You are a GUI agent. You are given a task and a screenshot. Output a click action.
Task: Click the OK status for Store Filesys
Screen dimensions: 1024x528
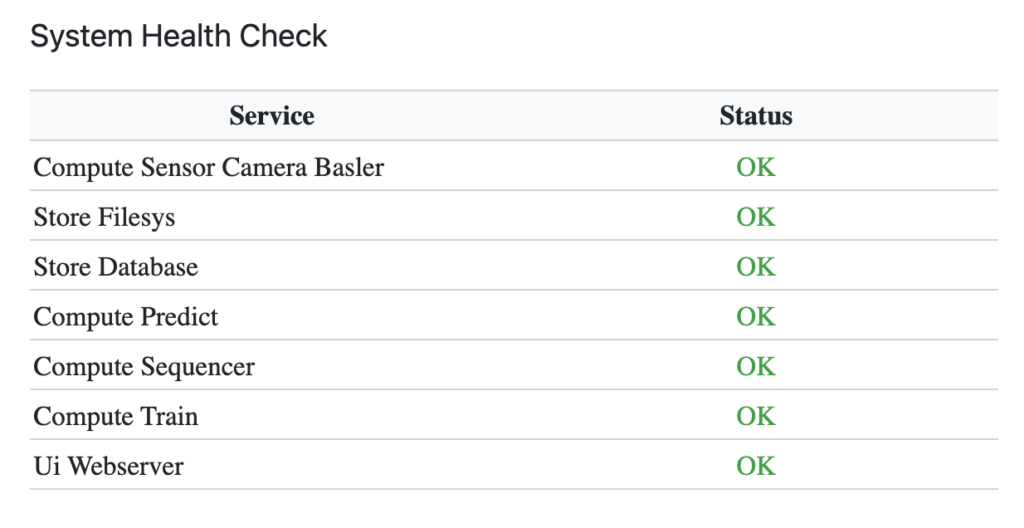pyautogui.click(x=755, y=217)
